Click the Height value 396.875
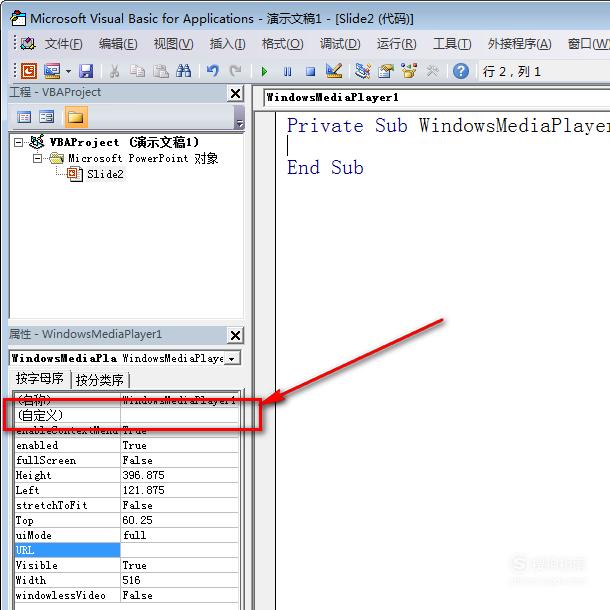The height and width of the screenshot is (610, 610). pos(179,475)
